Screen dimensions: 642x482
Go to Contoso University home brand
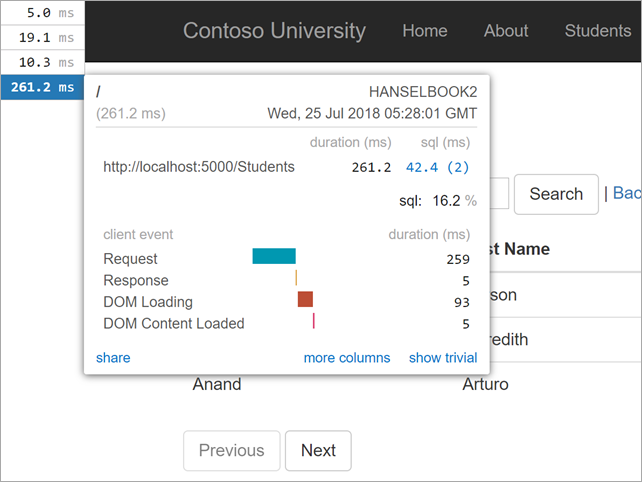(274, 31)
